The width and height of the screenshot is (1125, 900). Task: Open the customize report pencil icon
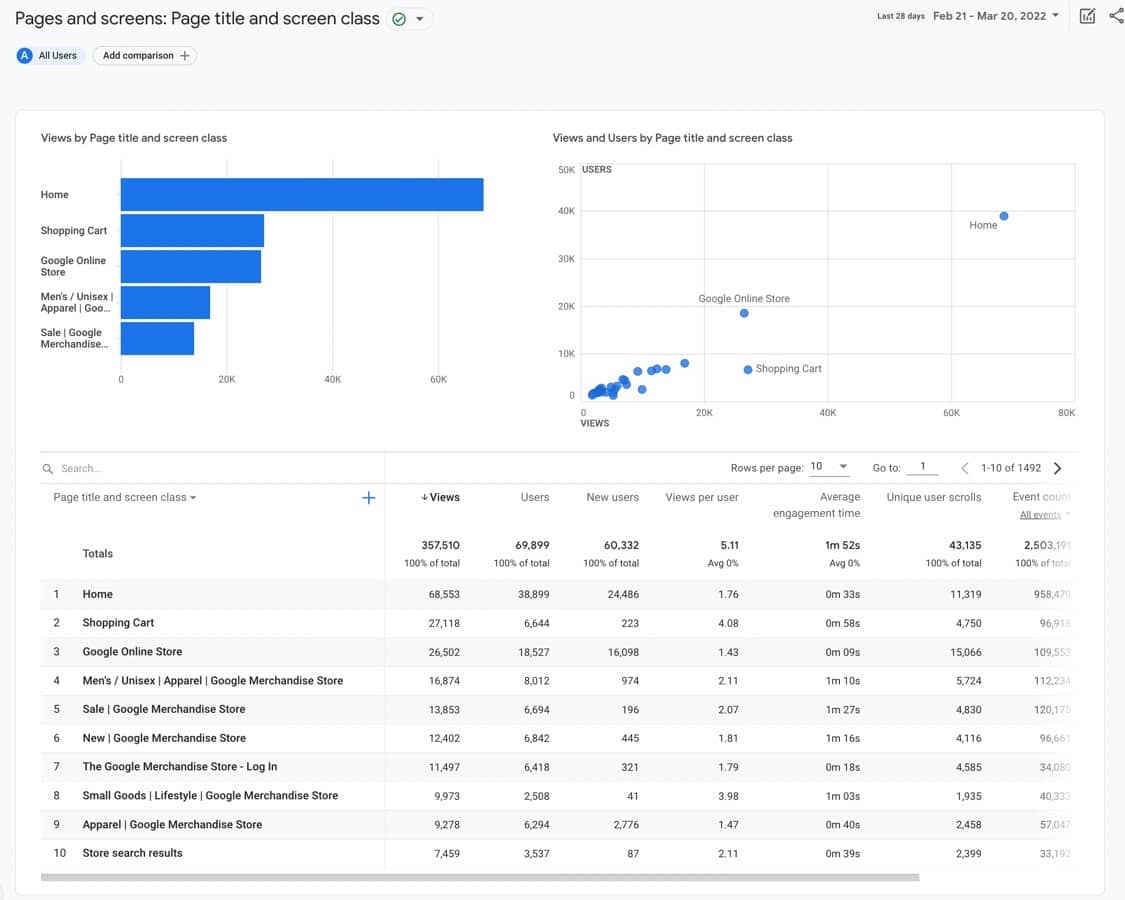[x=1087, y=16]
